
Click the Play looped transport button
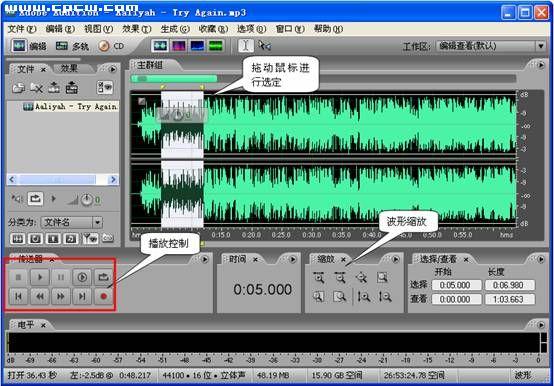point(103,277)
